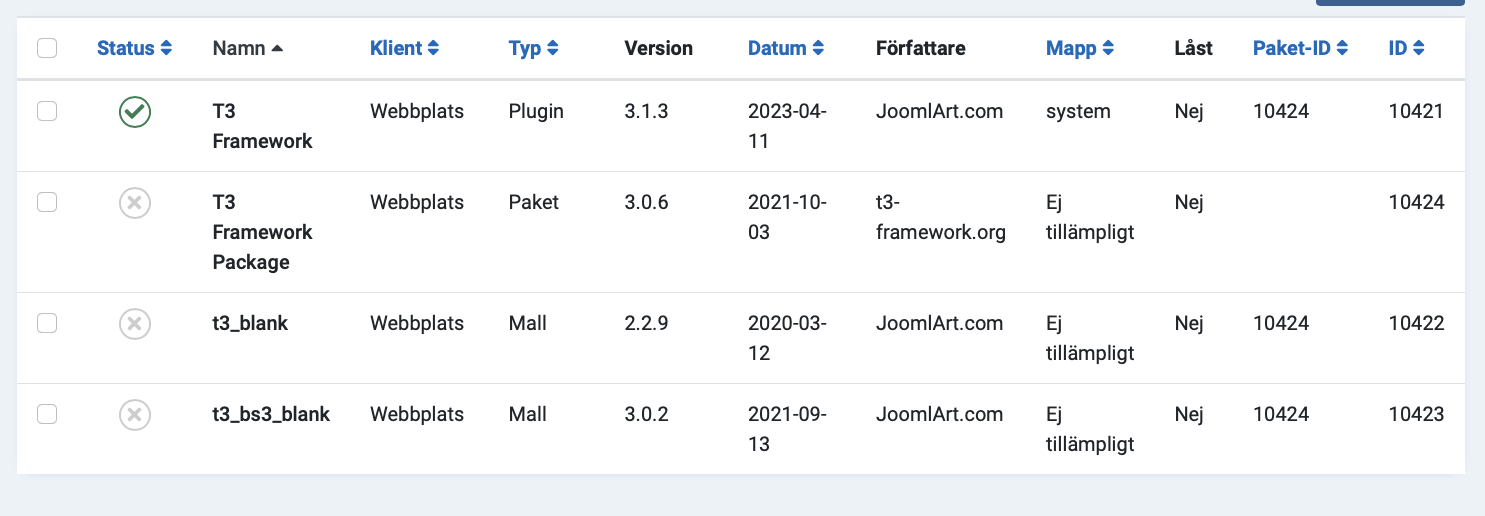This screenshot has height=516, width=1485.
Task: Click the Namn column header
Action: (x=239, y=48)
